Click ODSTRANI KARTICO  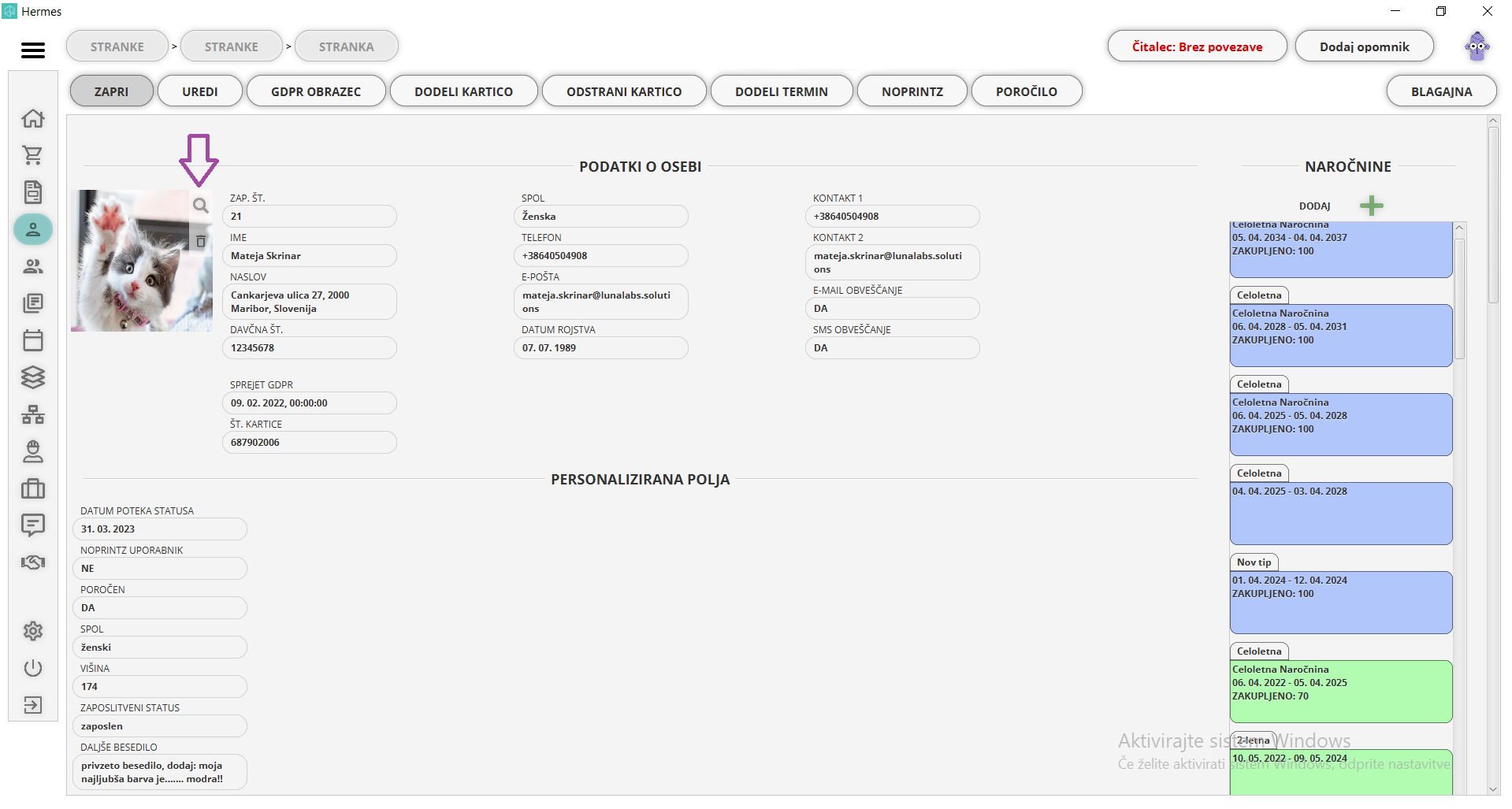[x=624, y=91]
